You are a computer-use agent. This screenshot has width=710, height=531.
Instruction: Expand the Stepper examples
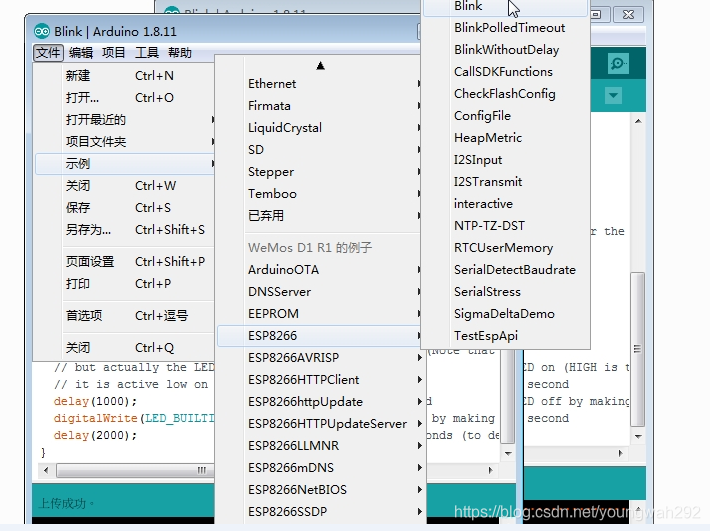(319, 172)
